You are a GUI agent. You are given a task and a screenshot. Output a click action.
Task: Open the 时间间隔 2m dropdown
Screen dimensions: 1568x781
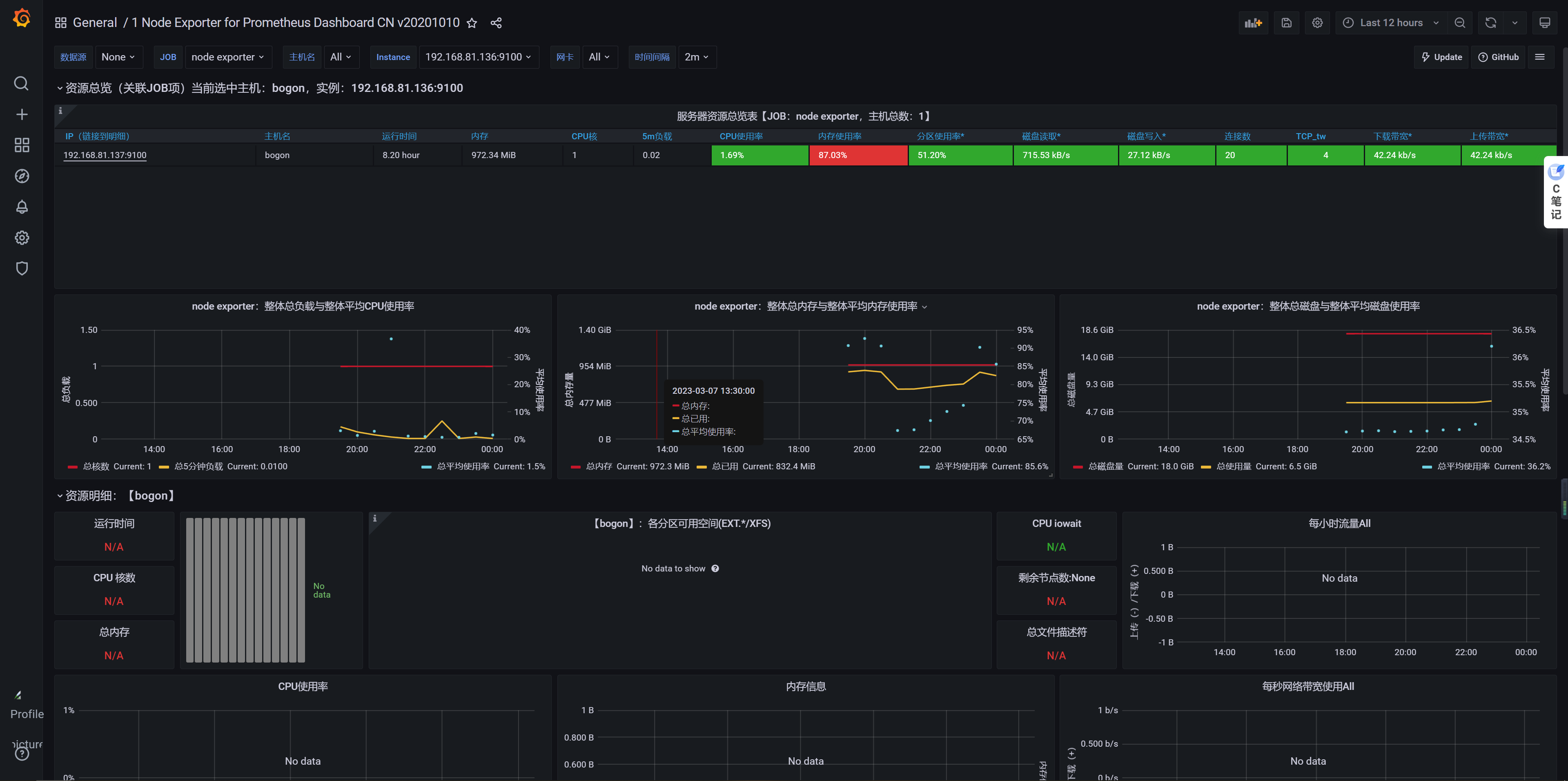click(697, 57)
